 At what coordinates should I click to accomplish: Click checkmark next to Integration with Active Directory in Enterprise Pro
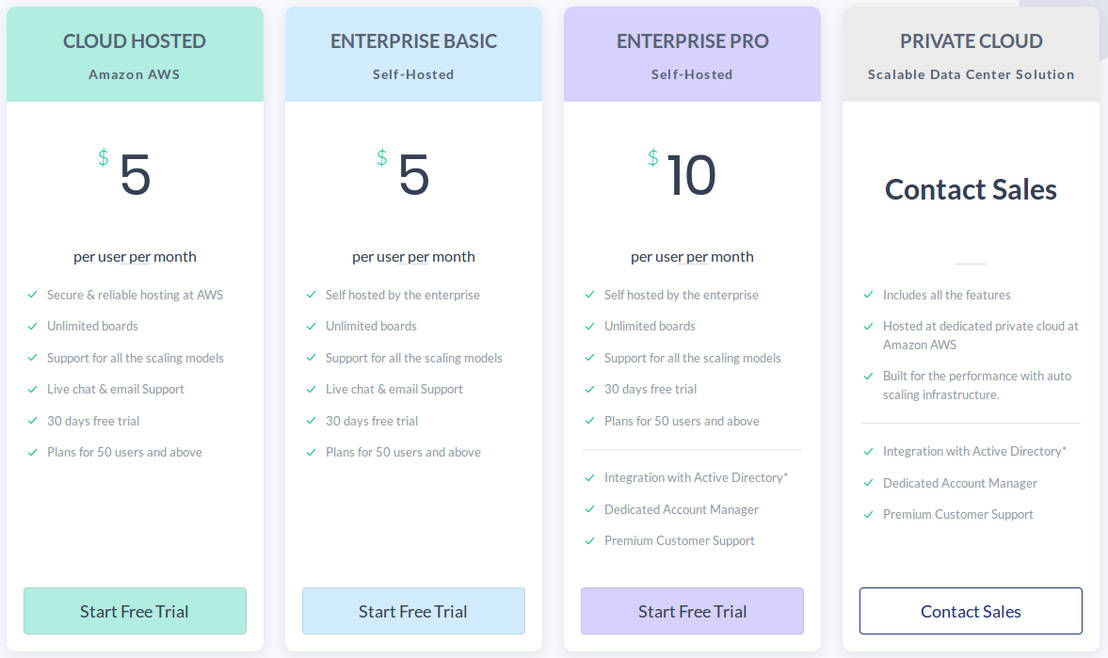(590, 478)
